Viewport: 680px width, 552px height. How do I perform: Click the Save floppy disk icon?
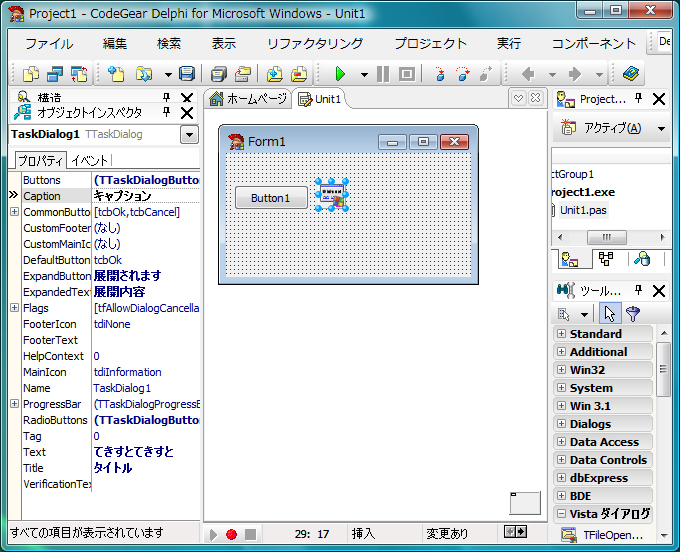187,74
